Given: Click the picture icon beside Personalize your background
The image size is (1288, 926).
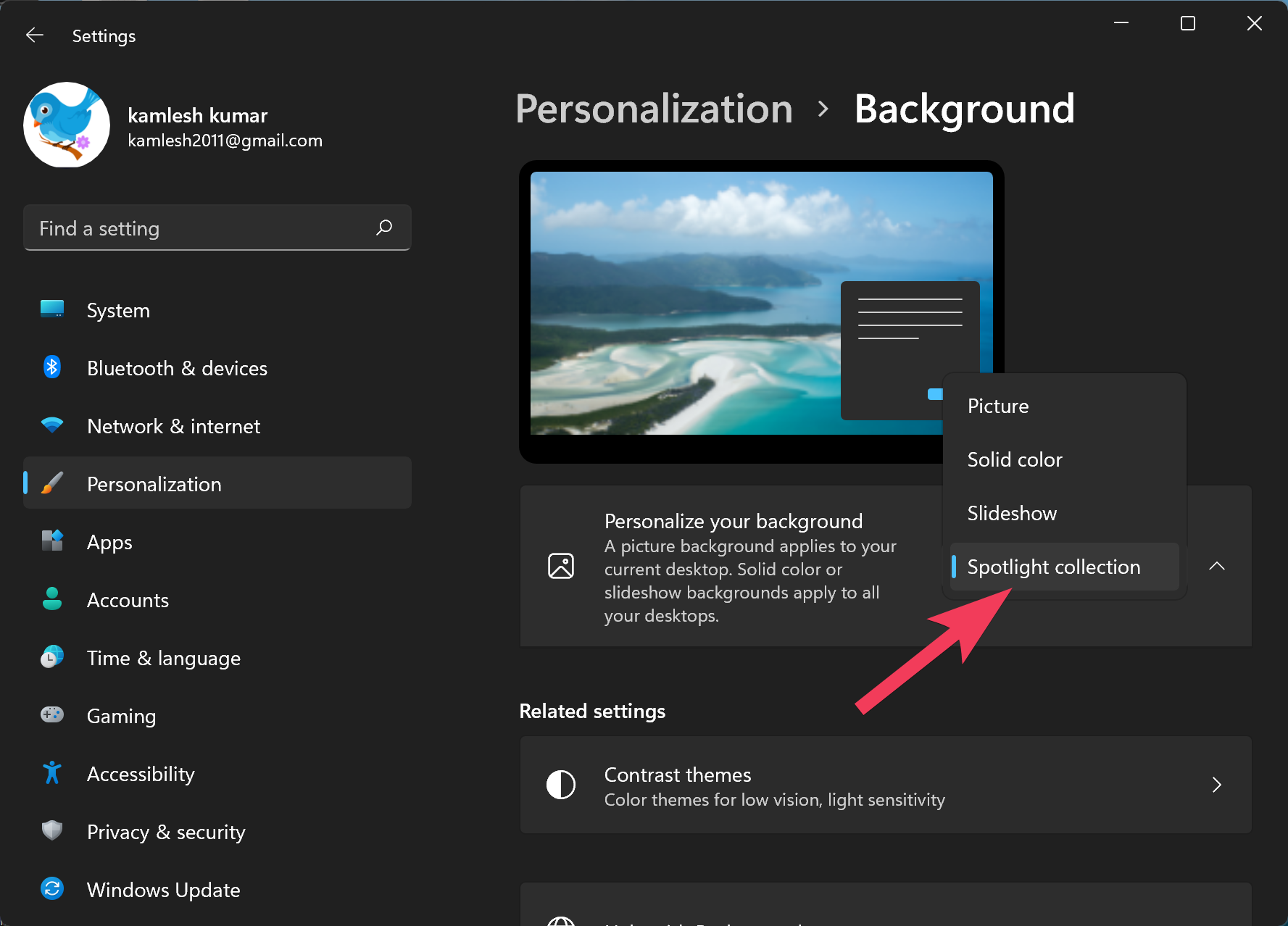Looking at the screenshot, I should [x=561, y=566].
